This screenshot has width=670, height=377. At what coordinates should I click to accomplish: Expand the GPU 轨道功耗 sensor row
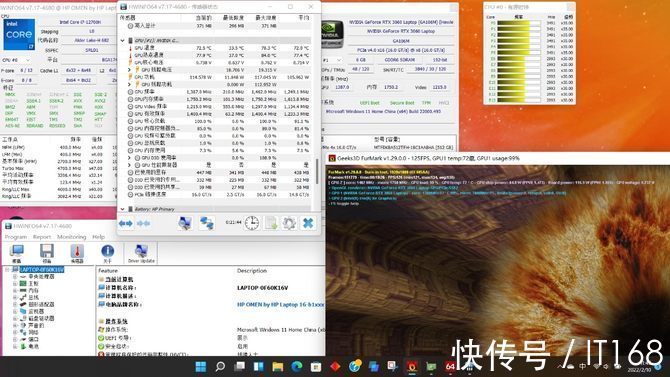(x=129, y=84)
